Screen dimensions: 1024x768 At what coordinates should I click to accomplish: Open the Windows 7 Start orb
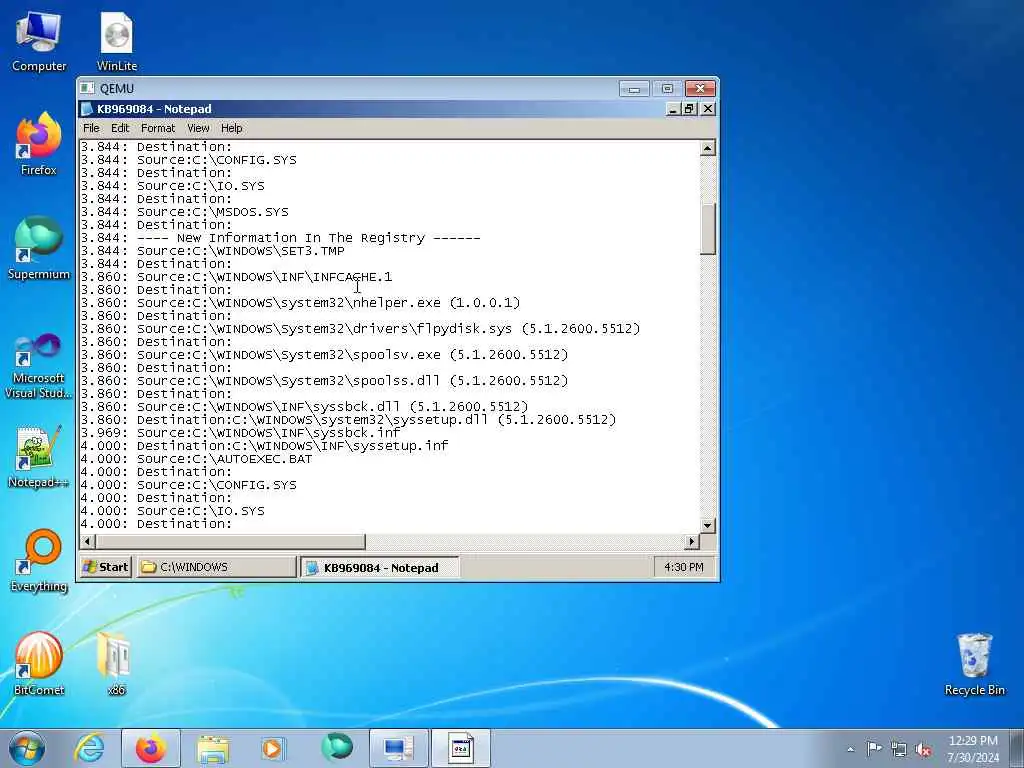(27, 748)
